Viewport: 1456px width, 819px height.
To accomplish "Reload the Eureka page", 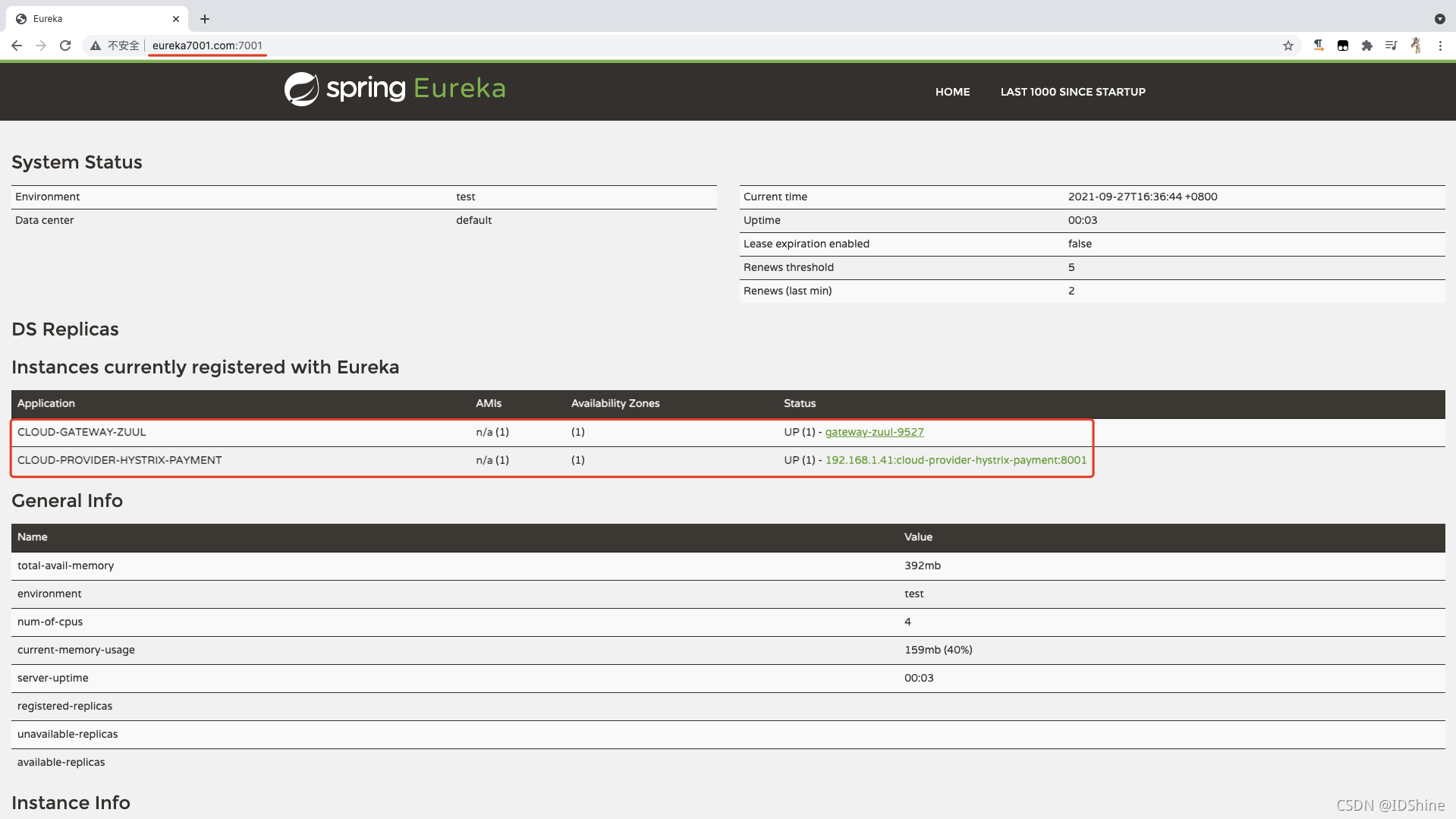I will [x=65, y=46].
